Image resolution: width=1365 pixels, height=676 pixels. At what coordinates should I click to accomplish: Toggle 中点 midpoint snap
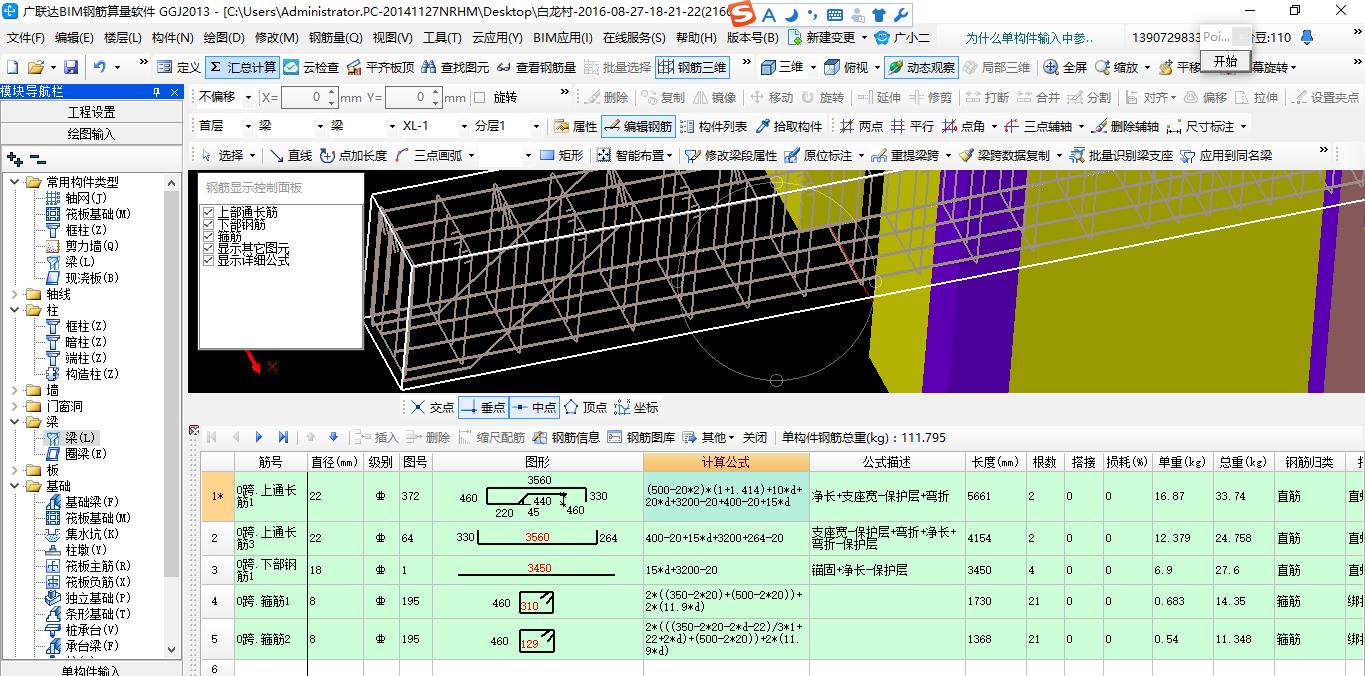click(534, 407)
